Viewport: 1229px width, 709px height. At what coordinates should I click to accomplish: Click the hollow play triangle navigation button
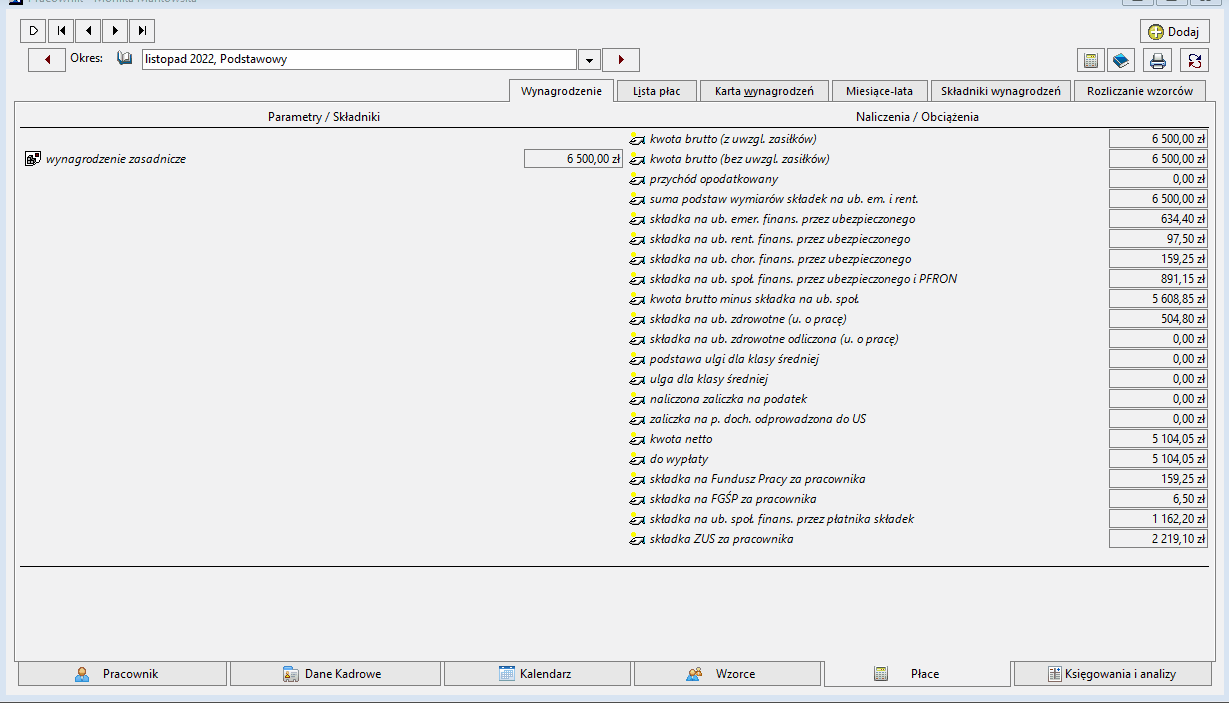click(33, 31)
